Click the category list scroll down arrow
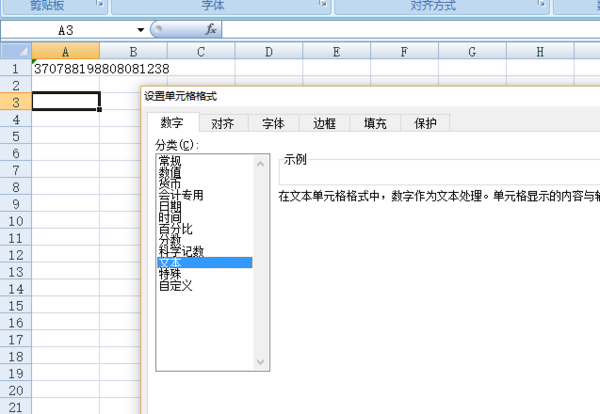This screenshot has height=414, width=600. pos(261,362)
